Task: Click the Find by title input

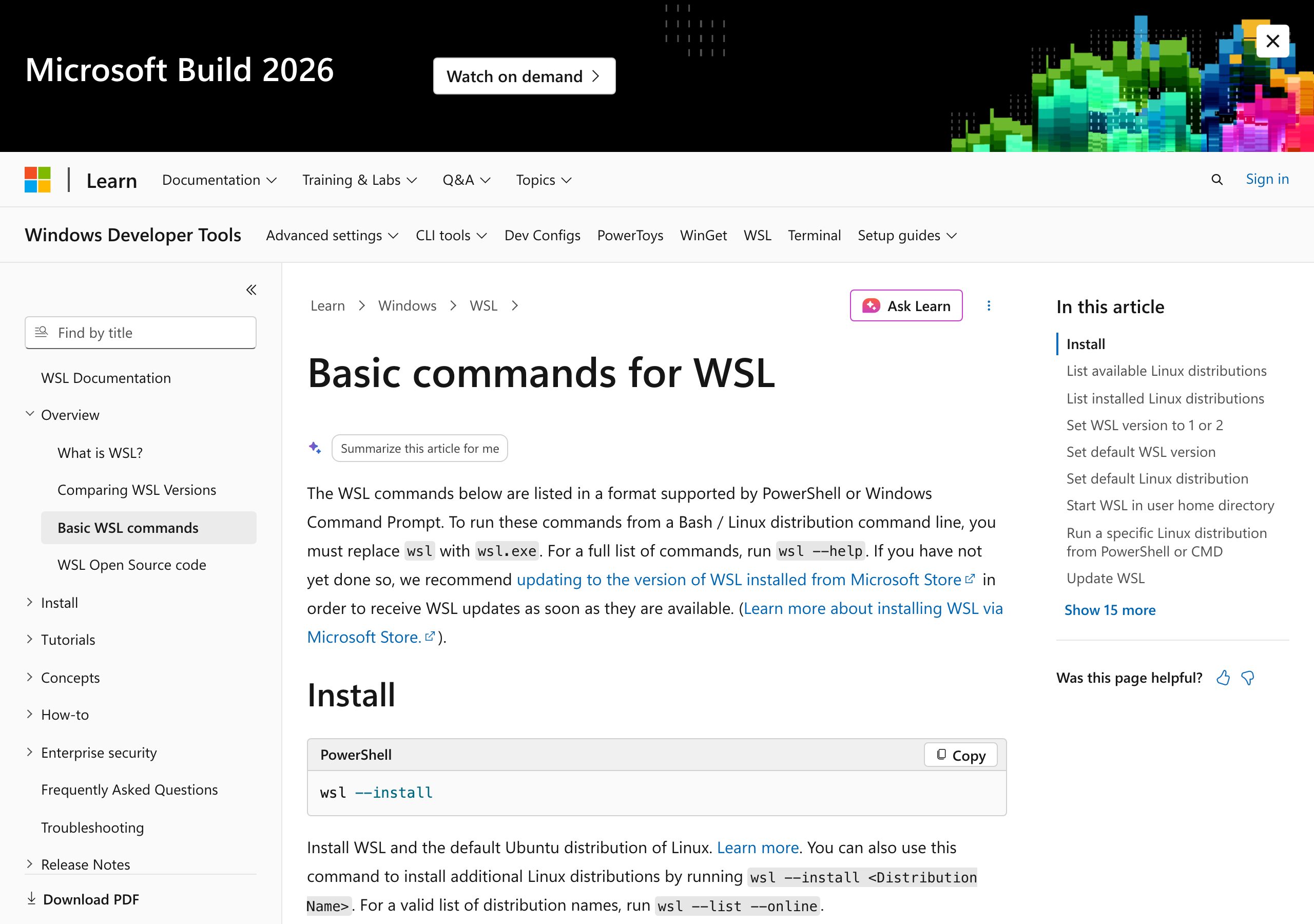Action: (x=140, y=333)
